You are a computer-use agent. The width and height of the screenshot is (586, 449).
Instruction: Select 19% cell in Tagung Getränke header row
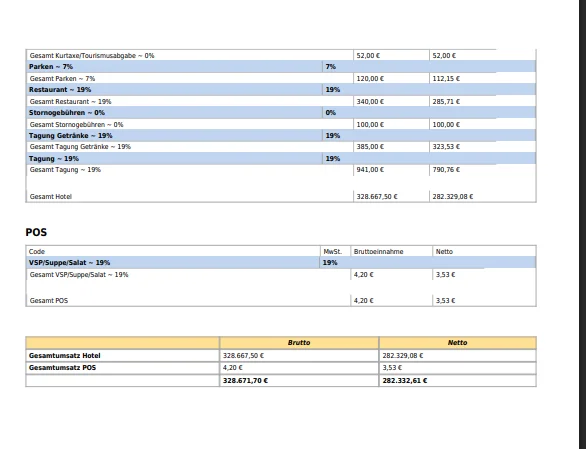[333, 135]
